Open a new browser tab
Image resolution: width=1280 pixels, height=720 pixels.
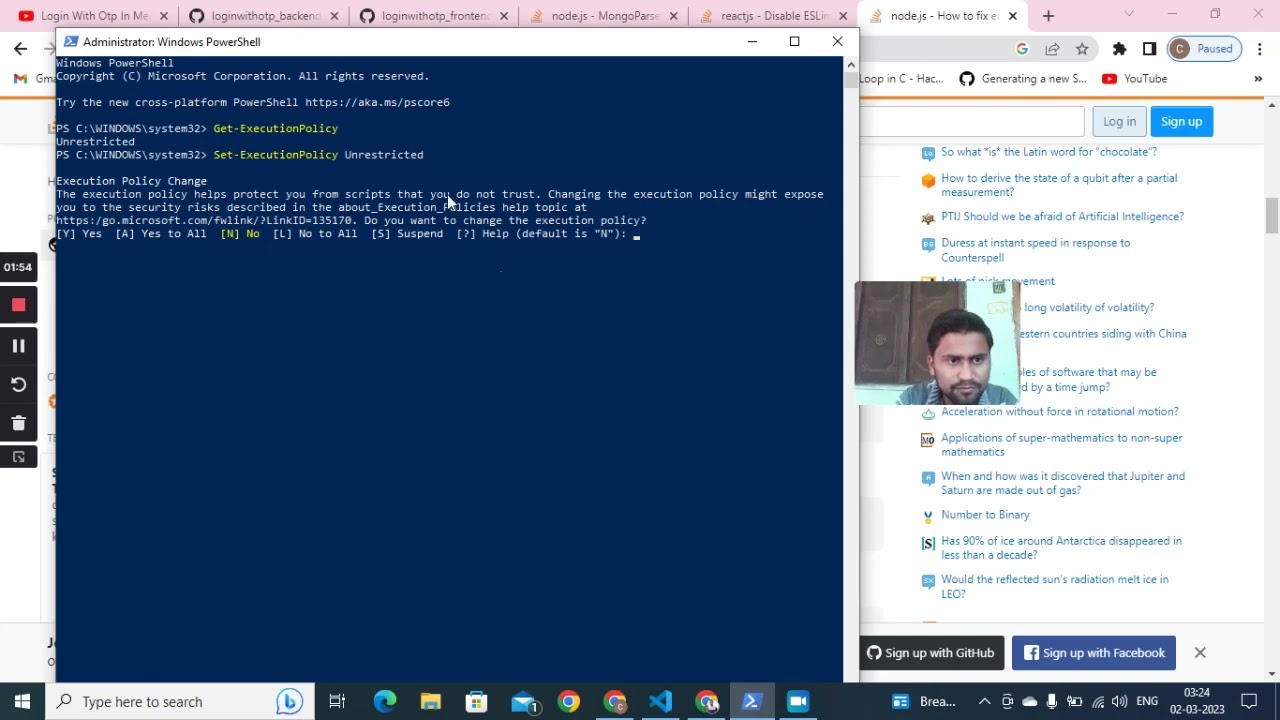coord(1048,16)
